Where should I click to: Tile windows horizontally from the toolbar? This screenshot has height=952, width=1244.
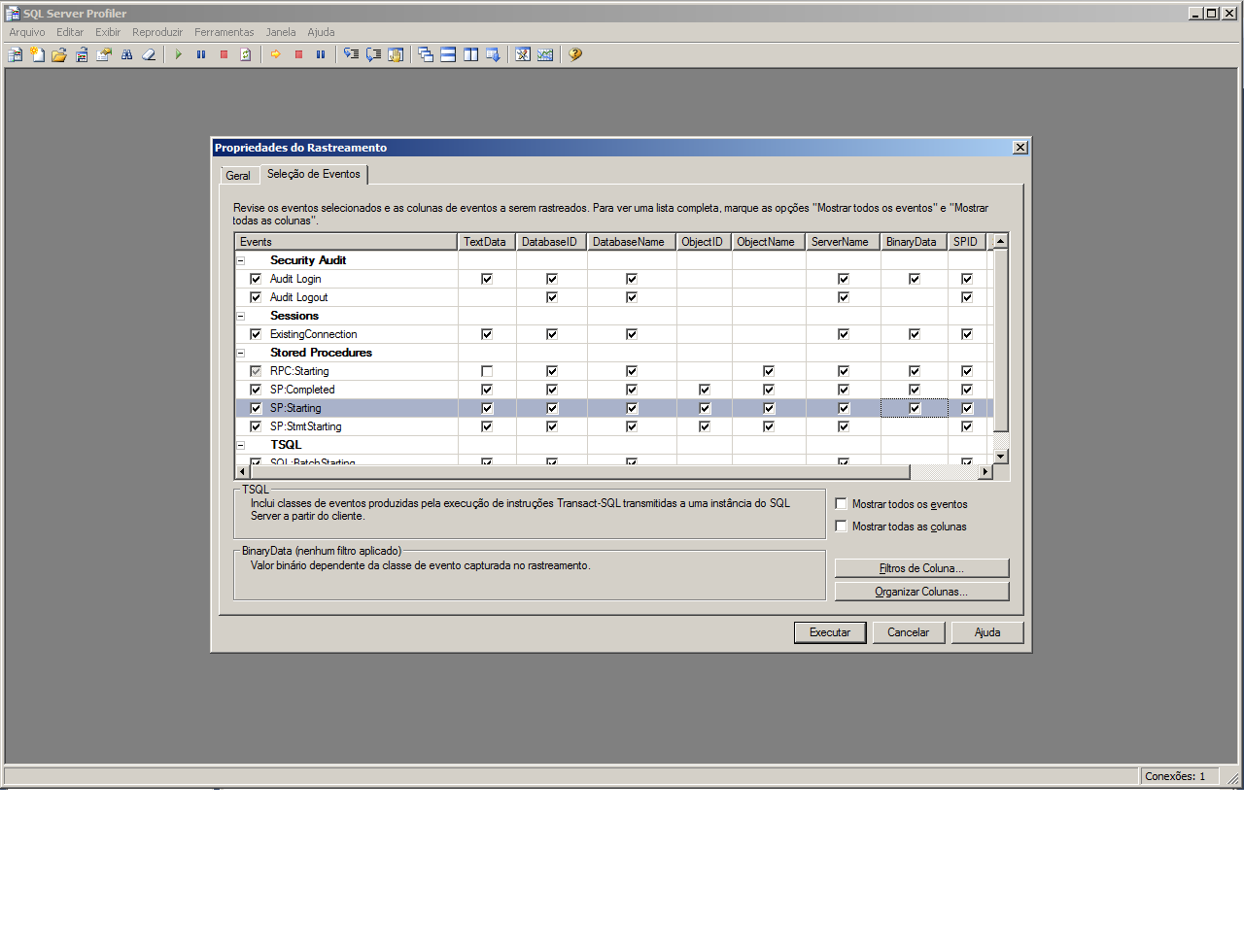click(x=448, y=55)
